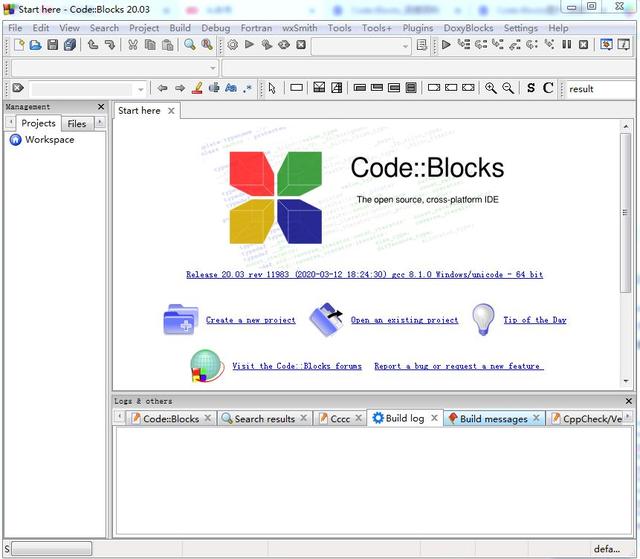Click the Save all files icon
Screen dimensions: 640x559
70,44
